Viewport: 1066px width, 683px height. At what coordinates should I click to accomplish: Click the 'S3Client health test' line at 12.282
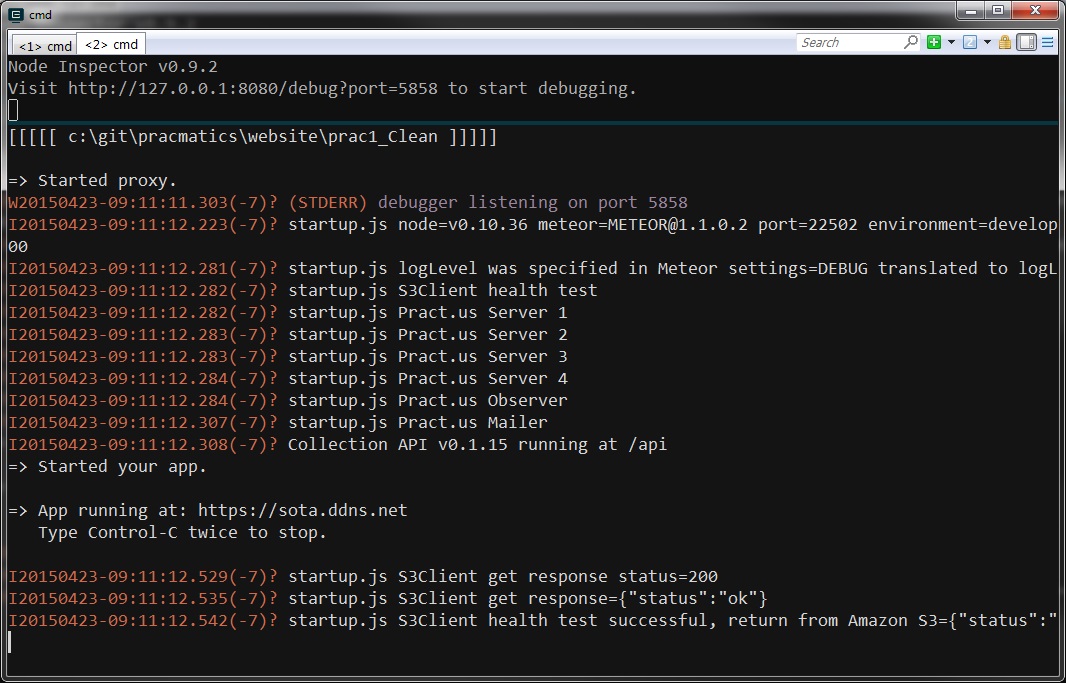click(303, 290)
